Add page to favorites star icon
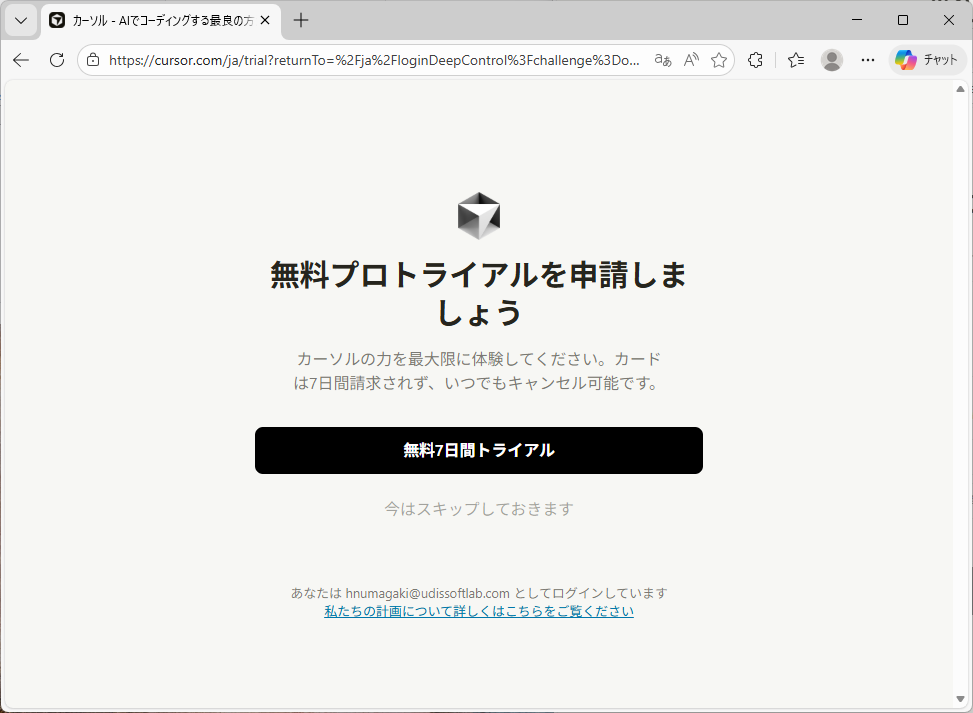This screenshot has height=713, width=973. (x=719, y=60)
